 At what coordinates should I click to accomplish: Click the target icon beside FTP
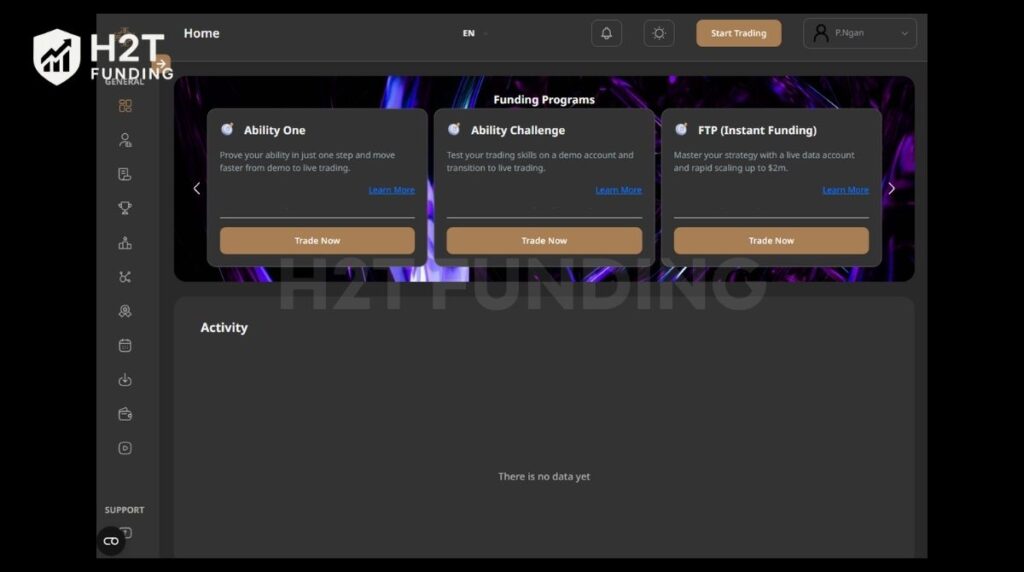681,129
